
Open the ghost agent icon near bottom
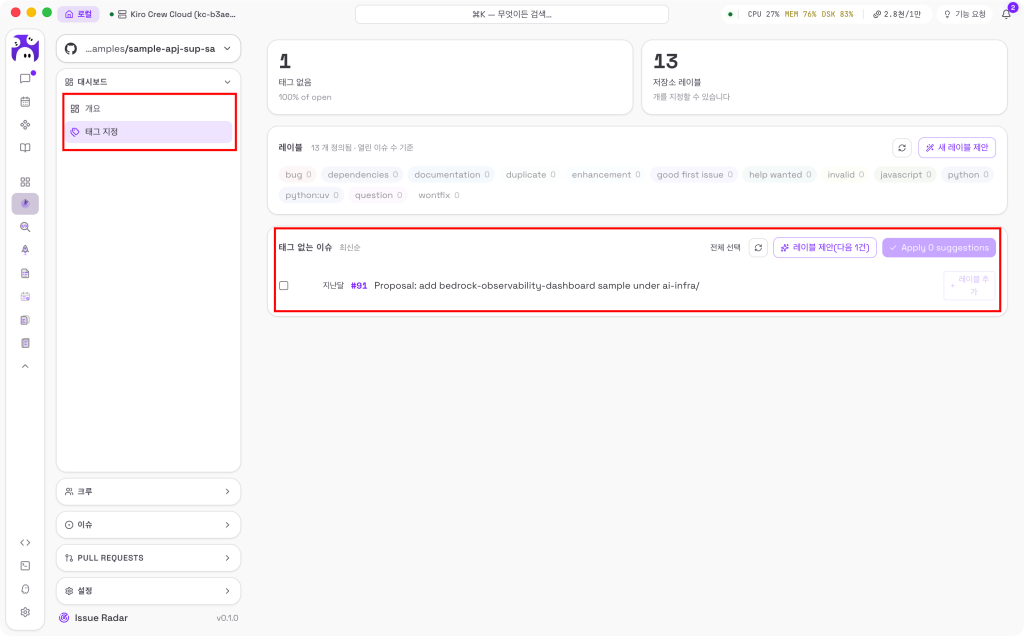click(25, 589)
